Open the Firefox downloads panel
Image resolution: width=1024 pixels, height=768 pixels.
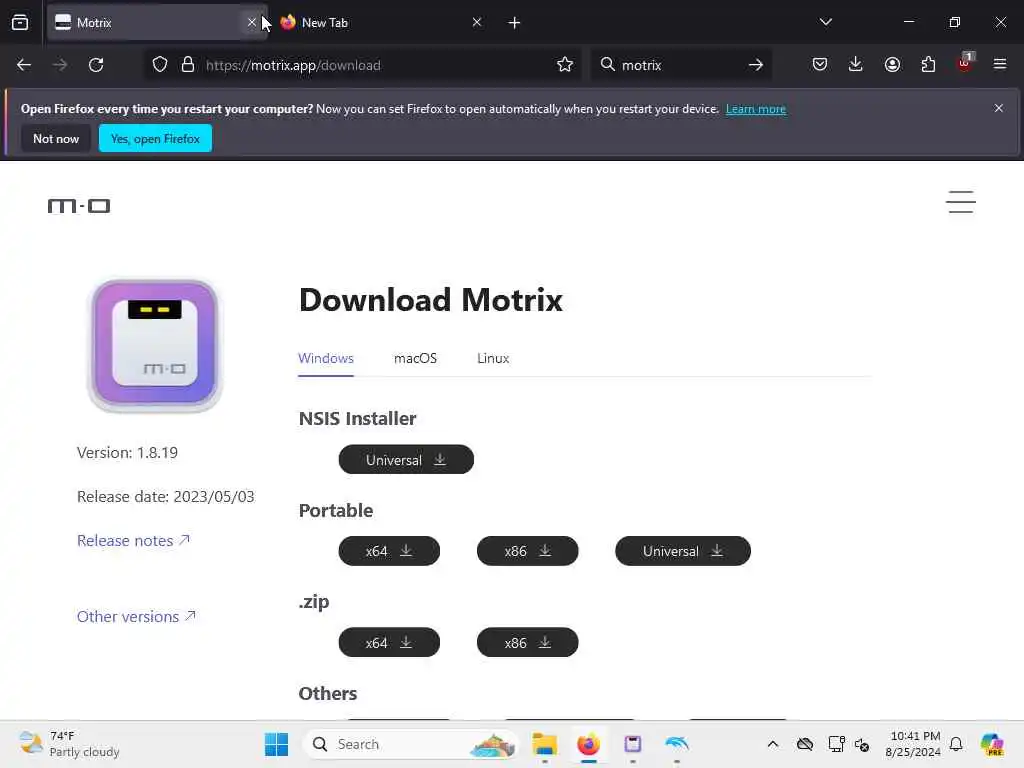[x=856, y=64]
